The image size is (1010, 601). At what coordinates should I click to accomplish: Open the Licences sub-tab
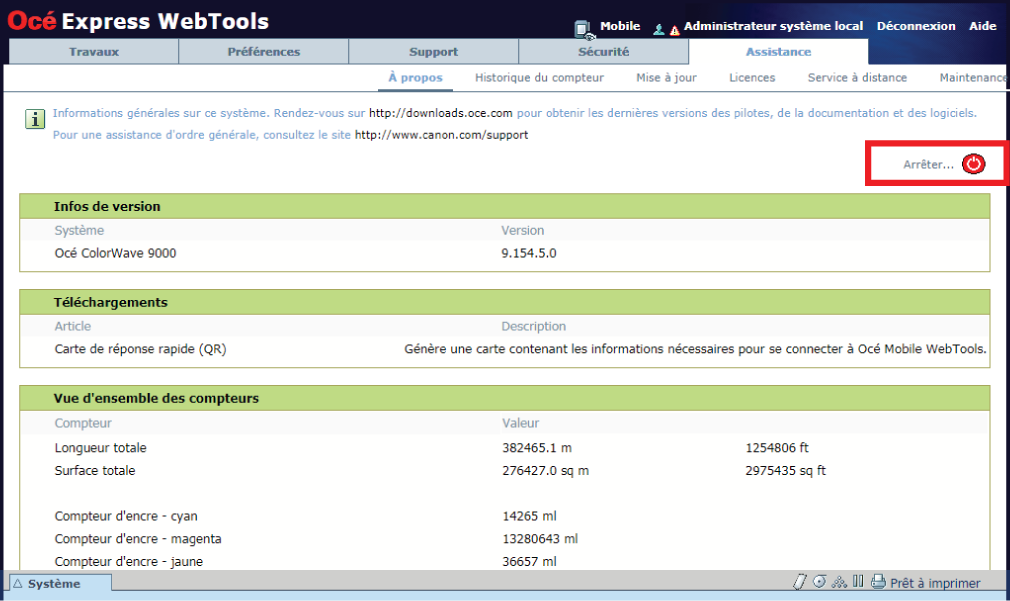click(x=752, y=77)
